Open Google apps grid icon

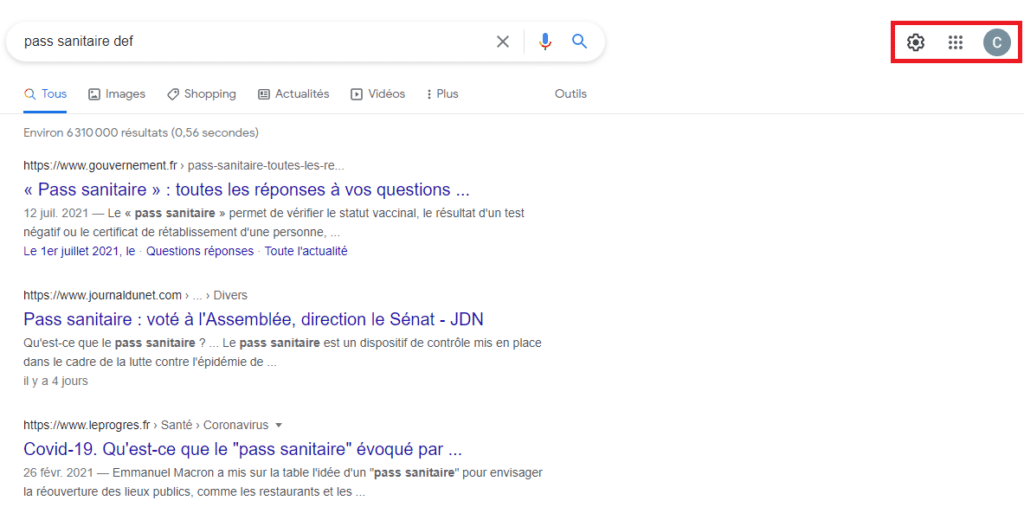[x=955, y=42]
